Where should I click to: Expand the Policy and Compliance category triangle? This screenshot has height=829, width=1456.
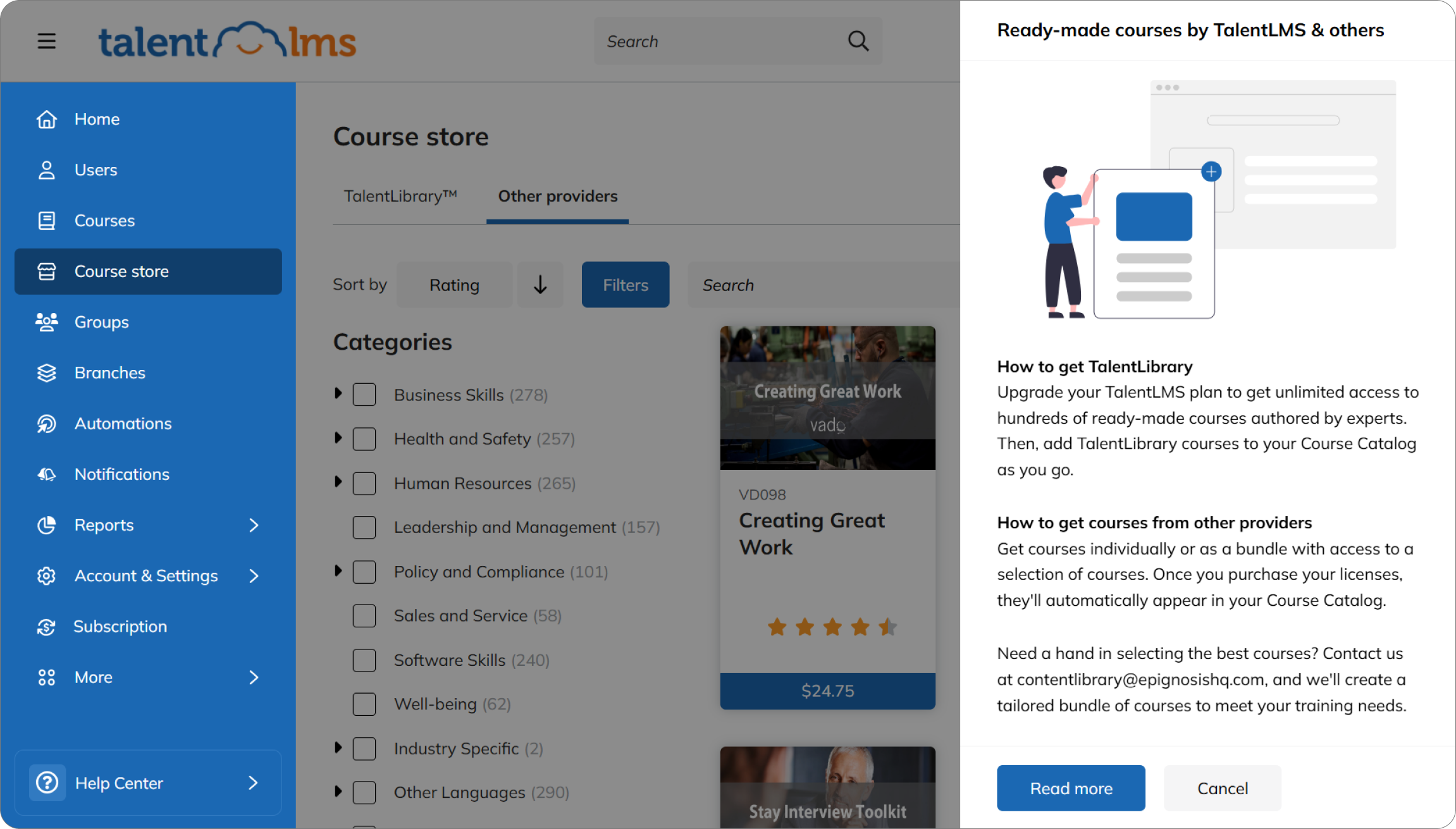click(338, 570)
